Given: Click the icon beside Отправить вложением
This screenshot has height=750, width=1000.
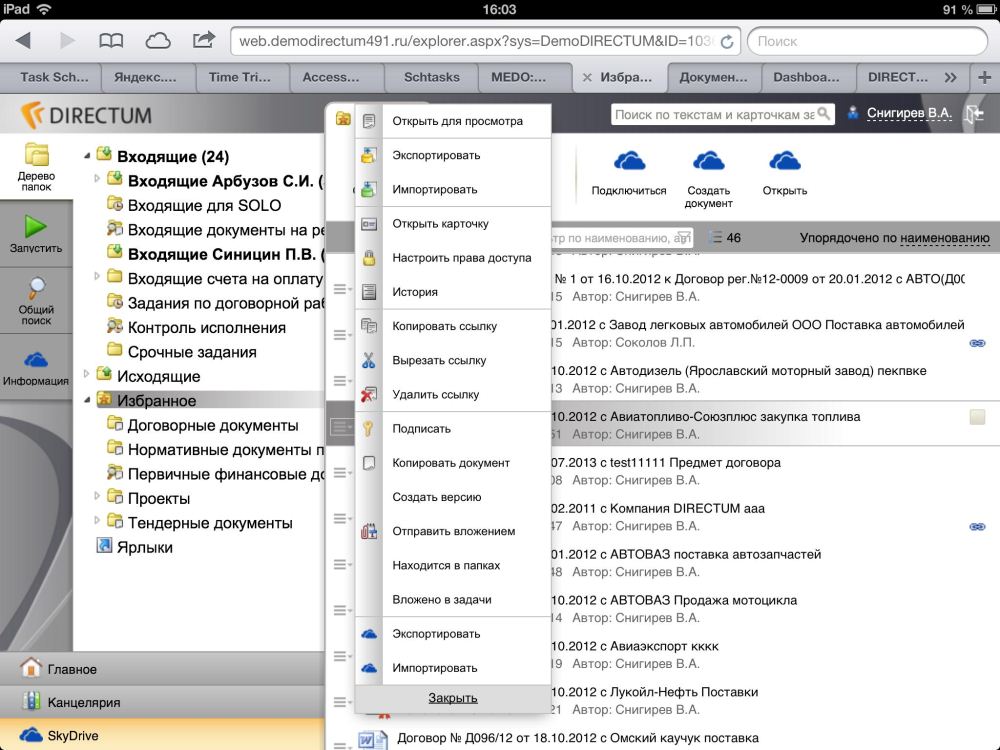Looking at the screenshot, I should (369, 531).
